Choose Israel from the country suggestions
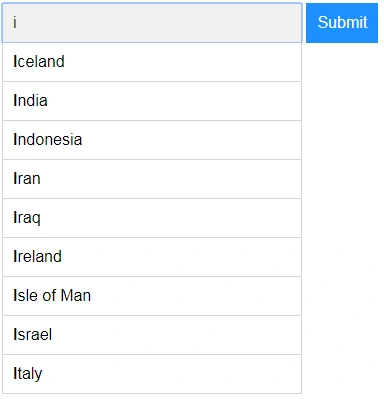Screen dimensions: 384x399 tap(152, 335)
